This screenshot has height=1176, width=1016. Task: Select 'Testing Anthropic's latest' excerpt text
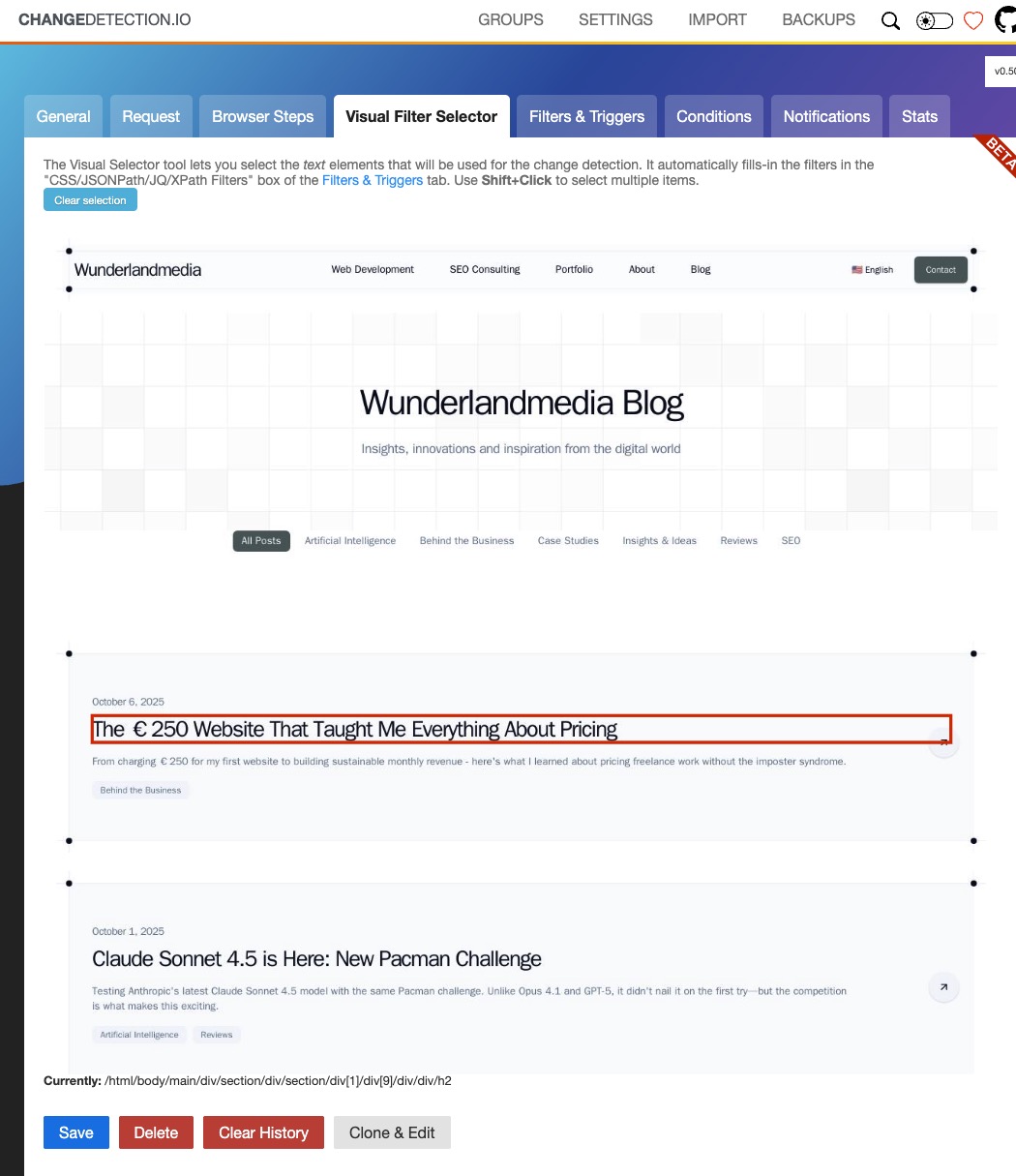click(469, 999)
